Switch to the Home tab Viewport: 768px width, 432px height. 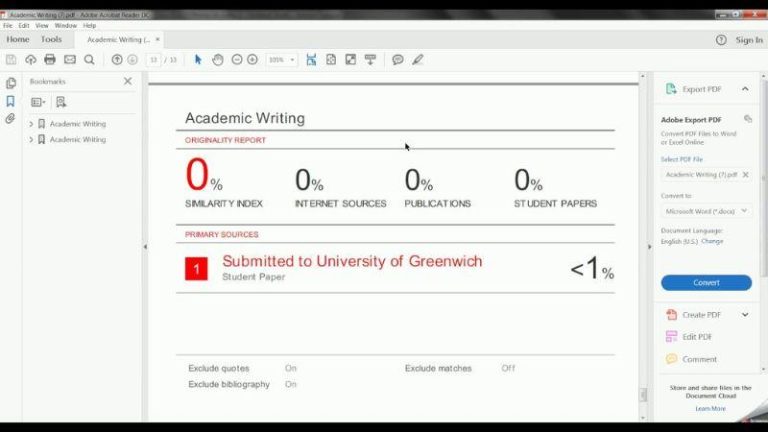pyautogui.click(x=18, y=39)
